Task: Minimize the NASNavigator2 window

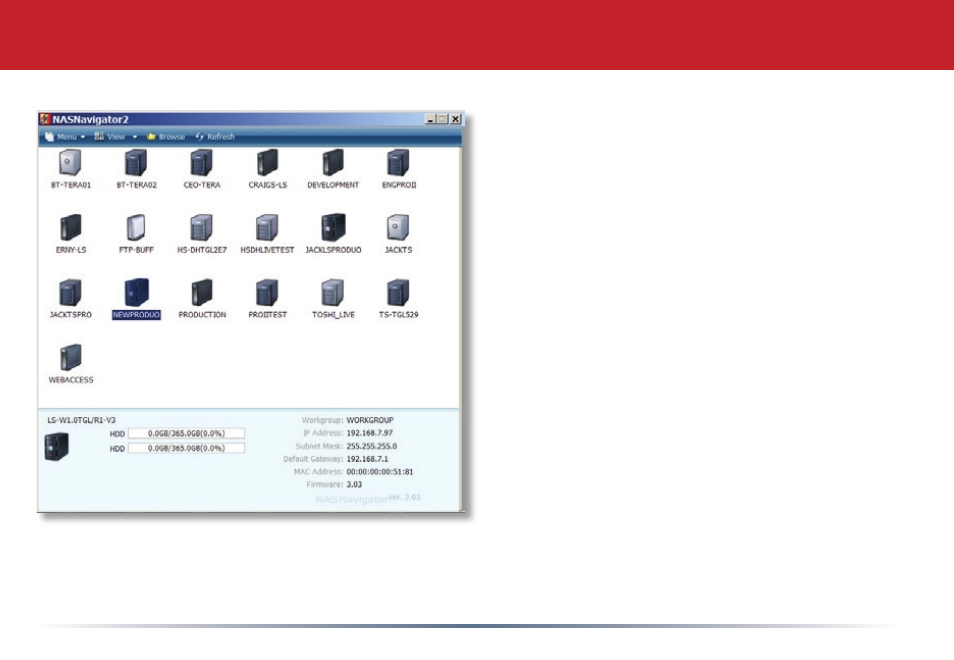Action: tap(431, 119)
